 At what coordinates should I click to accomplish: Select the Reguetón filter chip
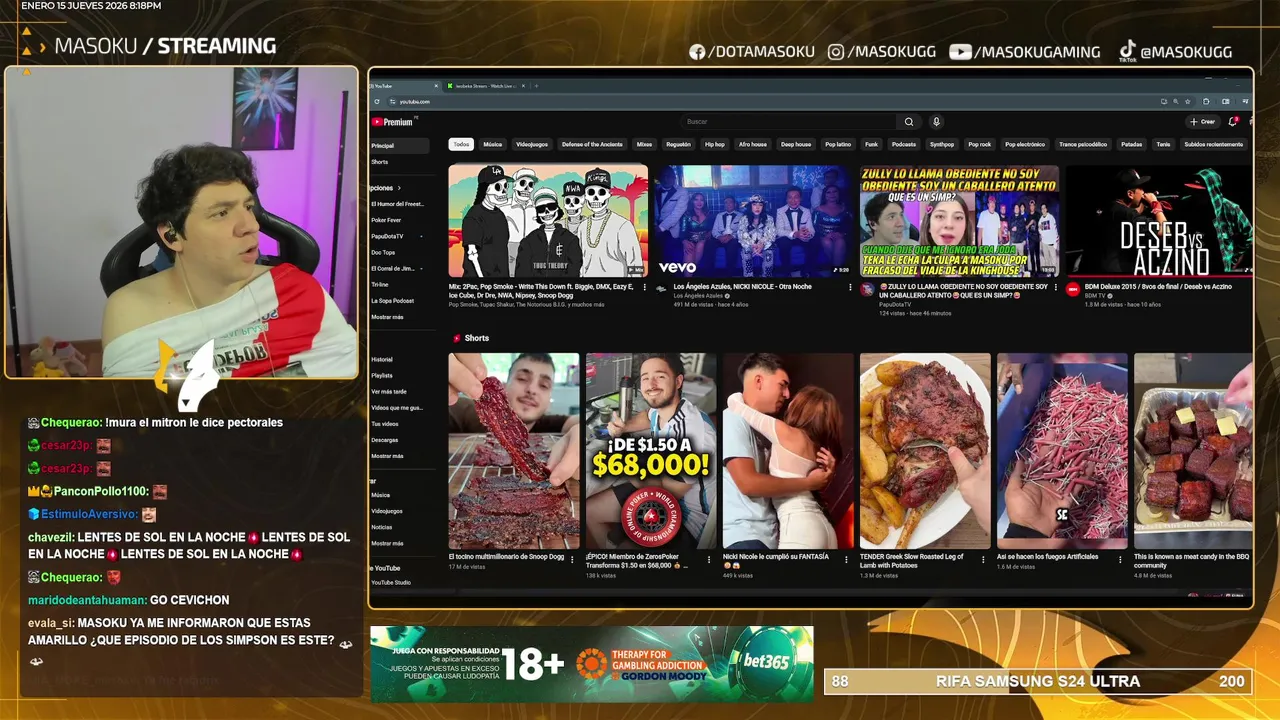[x=678, y=144]
